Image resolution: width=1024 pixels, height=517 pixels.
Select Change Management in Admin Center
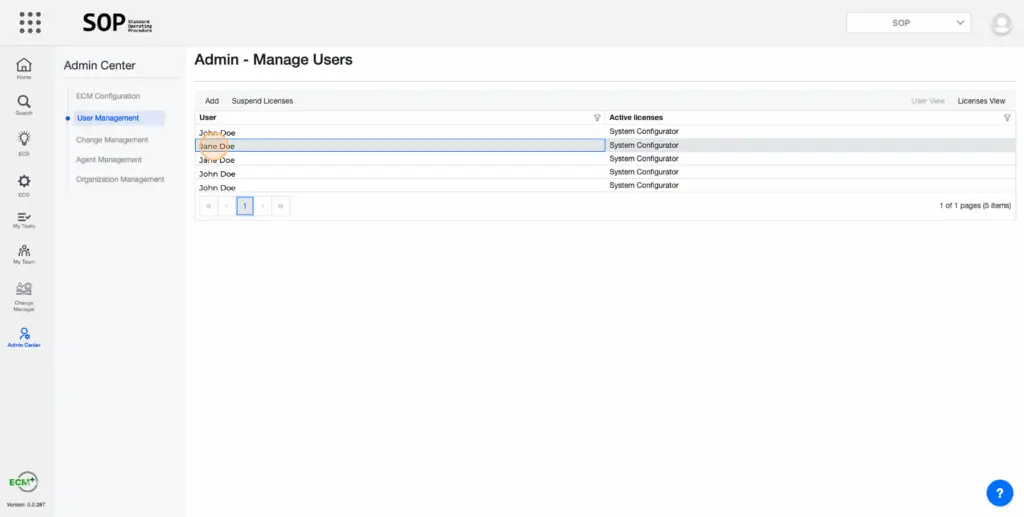(x=112, y=140)
